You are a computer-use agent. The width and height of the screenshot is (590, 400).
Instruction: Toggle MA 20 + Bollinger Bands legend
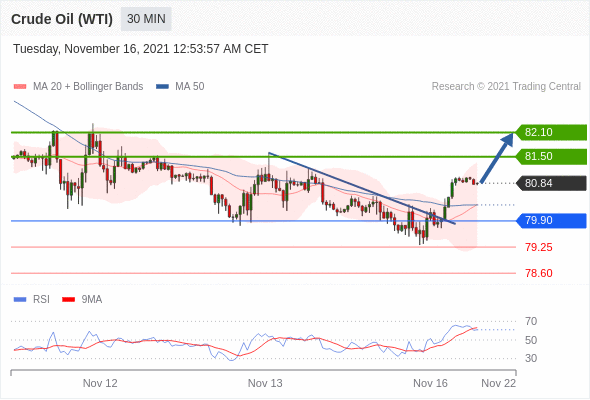[x=78, y=87]
